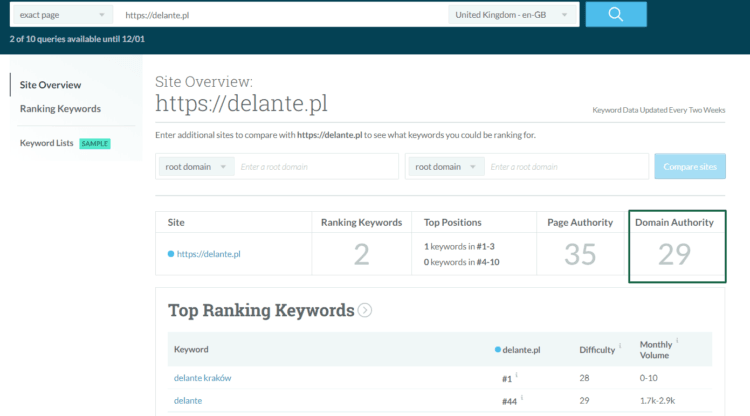Click the SAMPLE badge beside Keyword Lists
Image resolution: width=750 pixels, height=416 pixels.
(95, 143)
